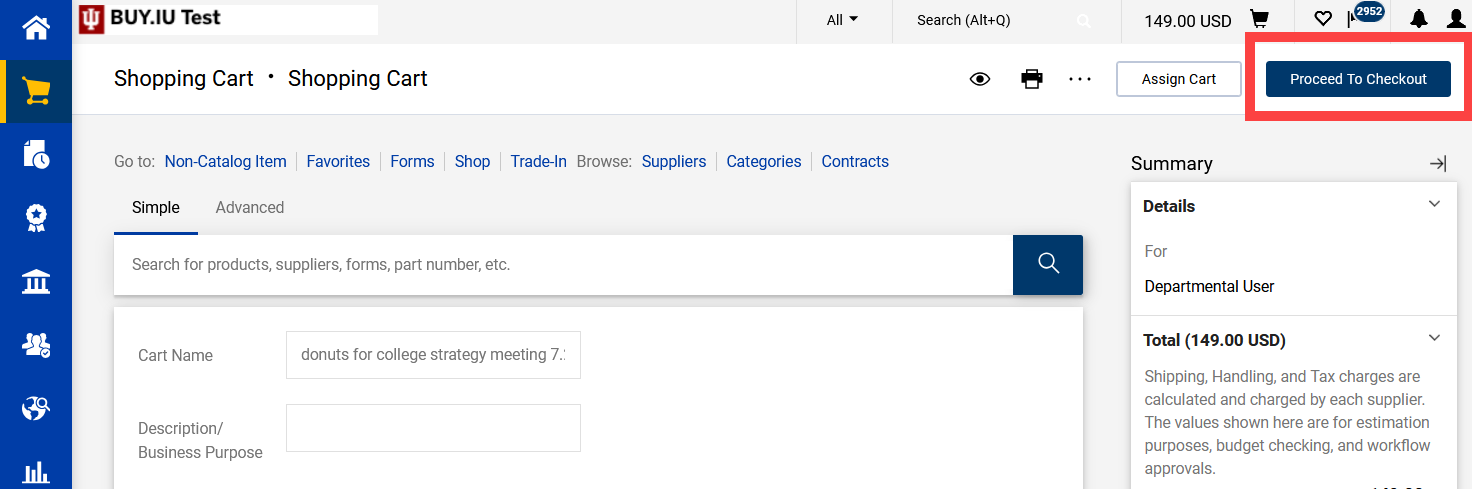Open the Non-Catalog Item link
Image resolution: width=1472 pixels, height=489 pixels.
coord(226,161)
